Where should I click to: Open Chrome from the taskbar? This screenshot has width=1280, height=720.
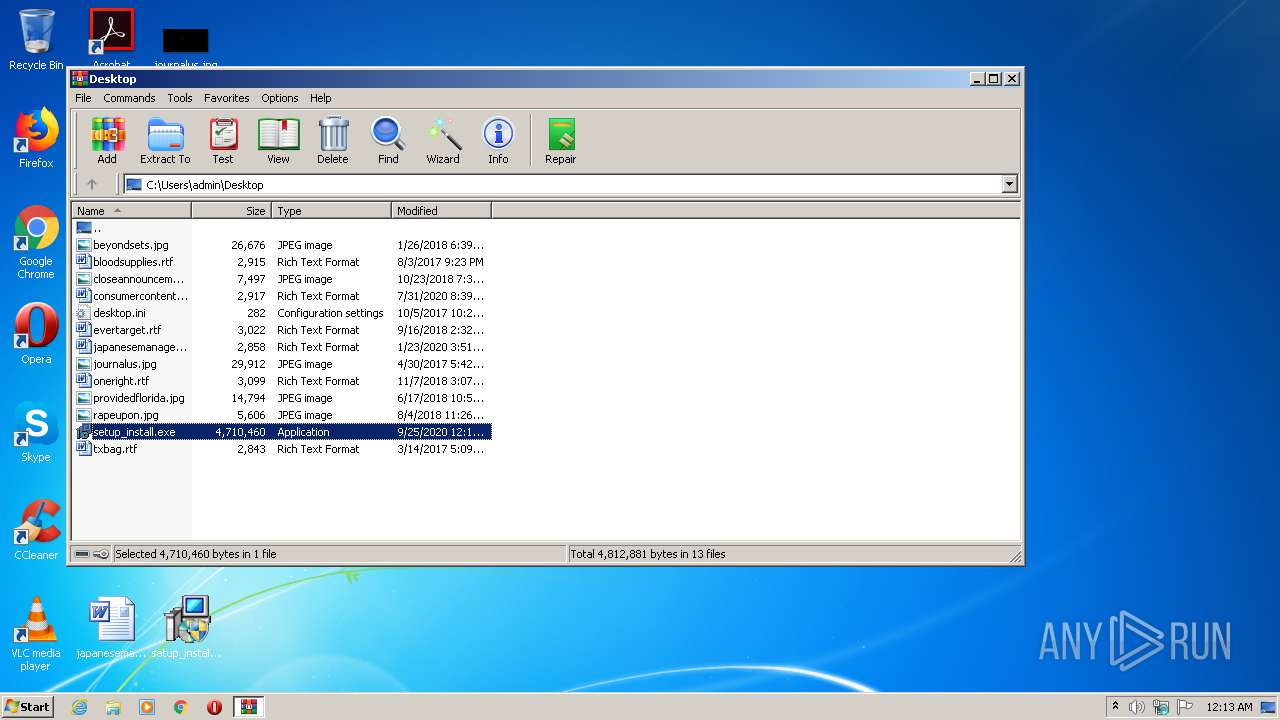pyautogui.click(x=181, y=707)
